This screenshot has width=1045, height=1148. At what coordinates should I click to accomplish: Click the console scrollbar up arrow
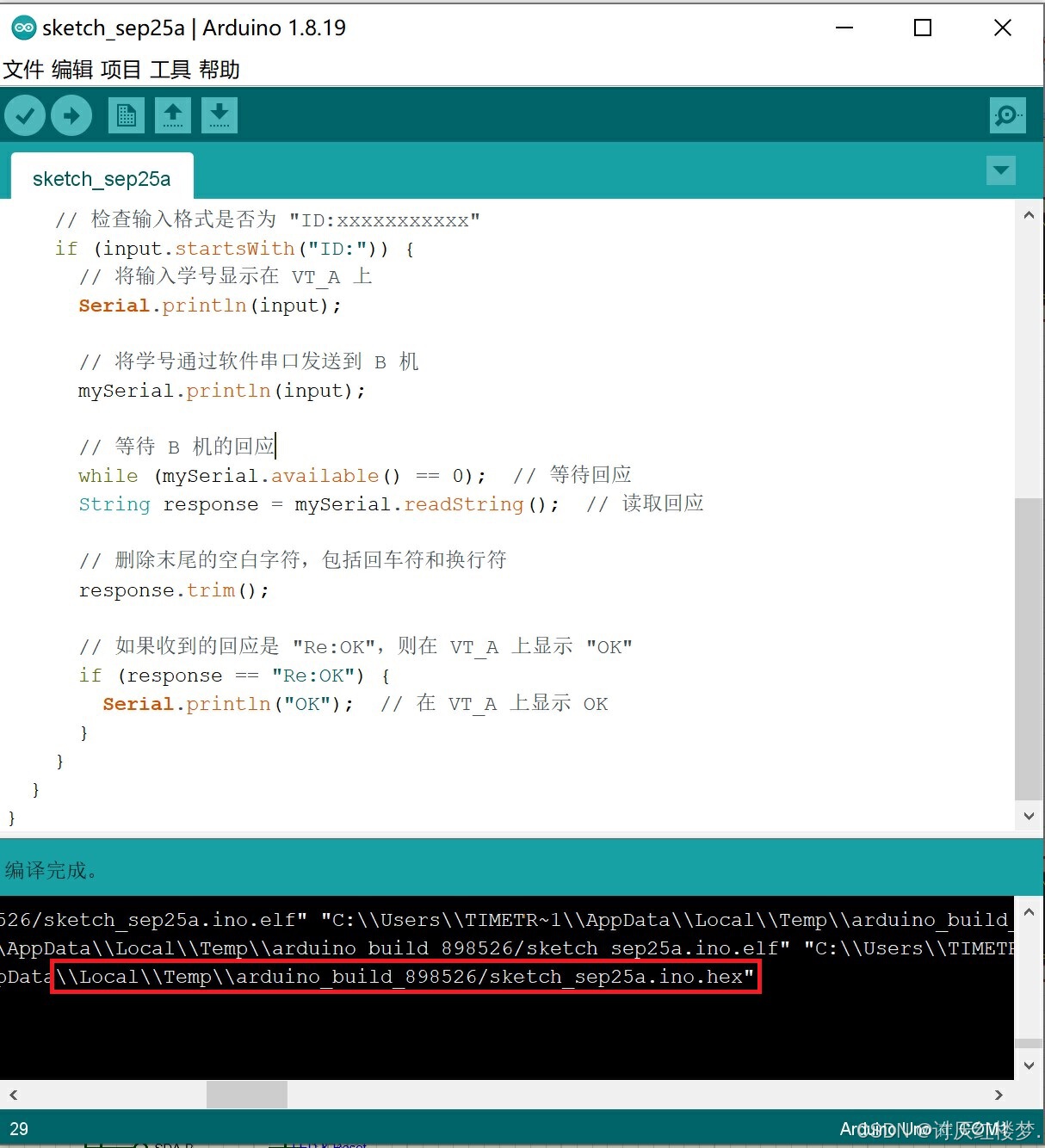tap(1029, 910)
